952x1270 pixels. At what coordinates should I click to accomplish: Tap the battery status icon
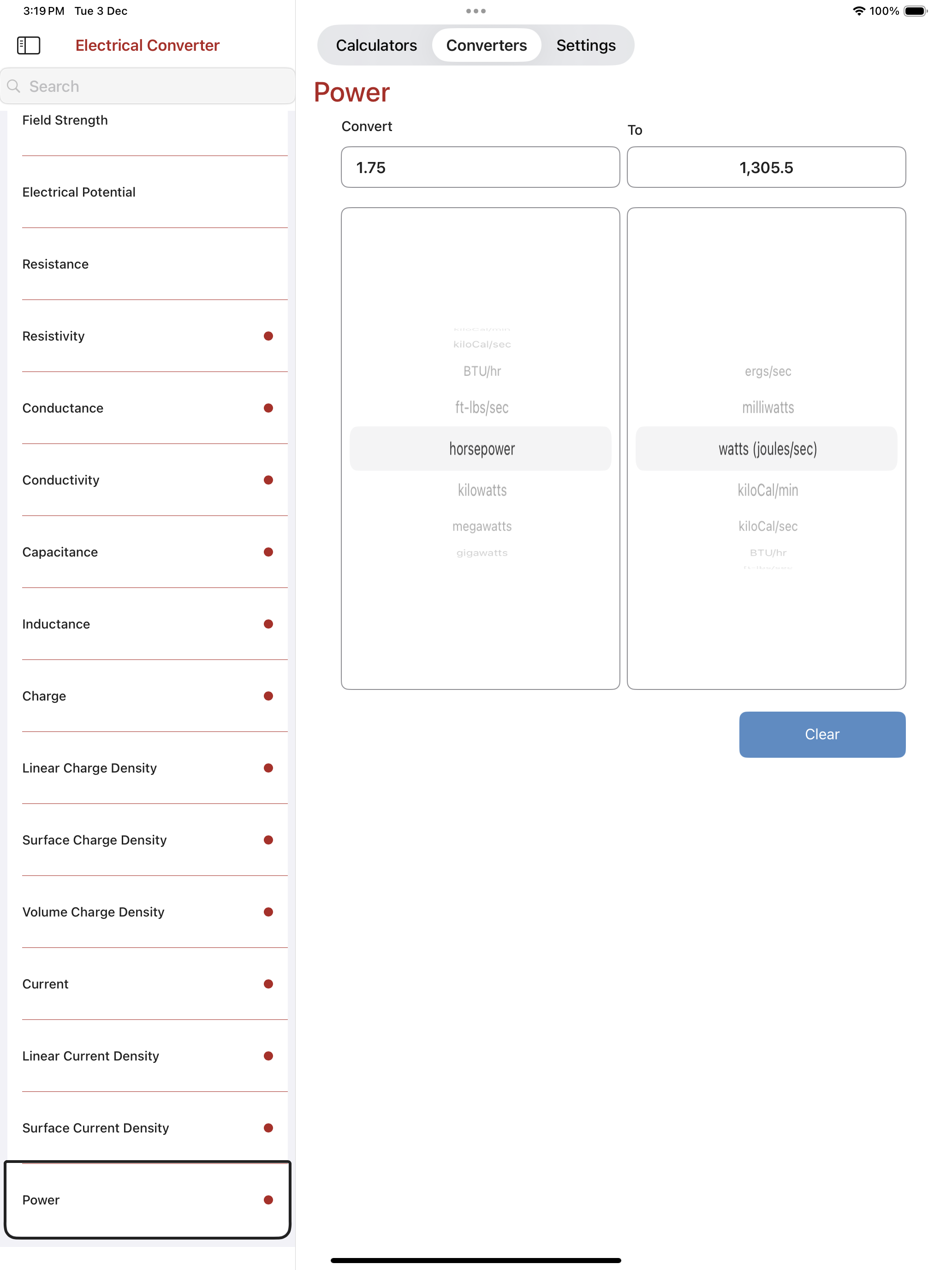pos(915,11)
